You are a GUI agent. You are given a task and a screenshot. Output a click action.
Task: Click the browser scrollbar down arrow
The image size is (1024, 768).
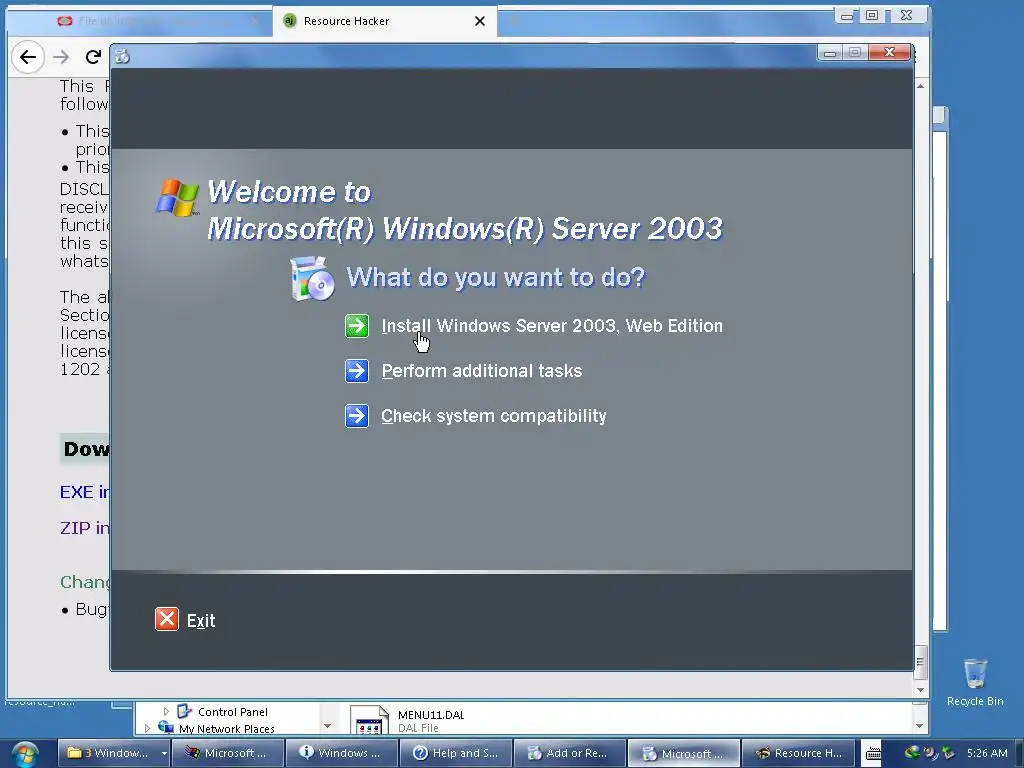pyautogui.click(x=920, y=690)
